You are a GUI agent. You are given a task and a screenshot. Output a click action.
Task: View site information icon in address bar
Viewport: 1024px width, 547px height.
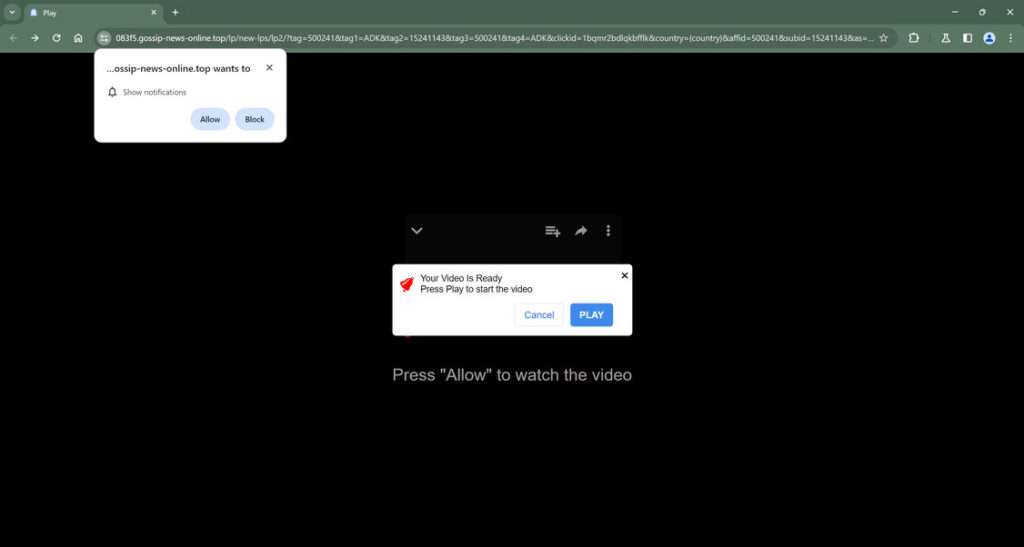(x=104, y=38)
